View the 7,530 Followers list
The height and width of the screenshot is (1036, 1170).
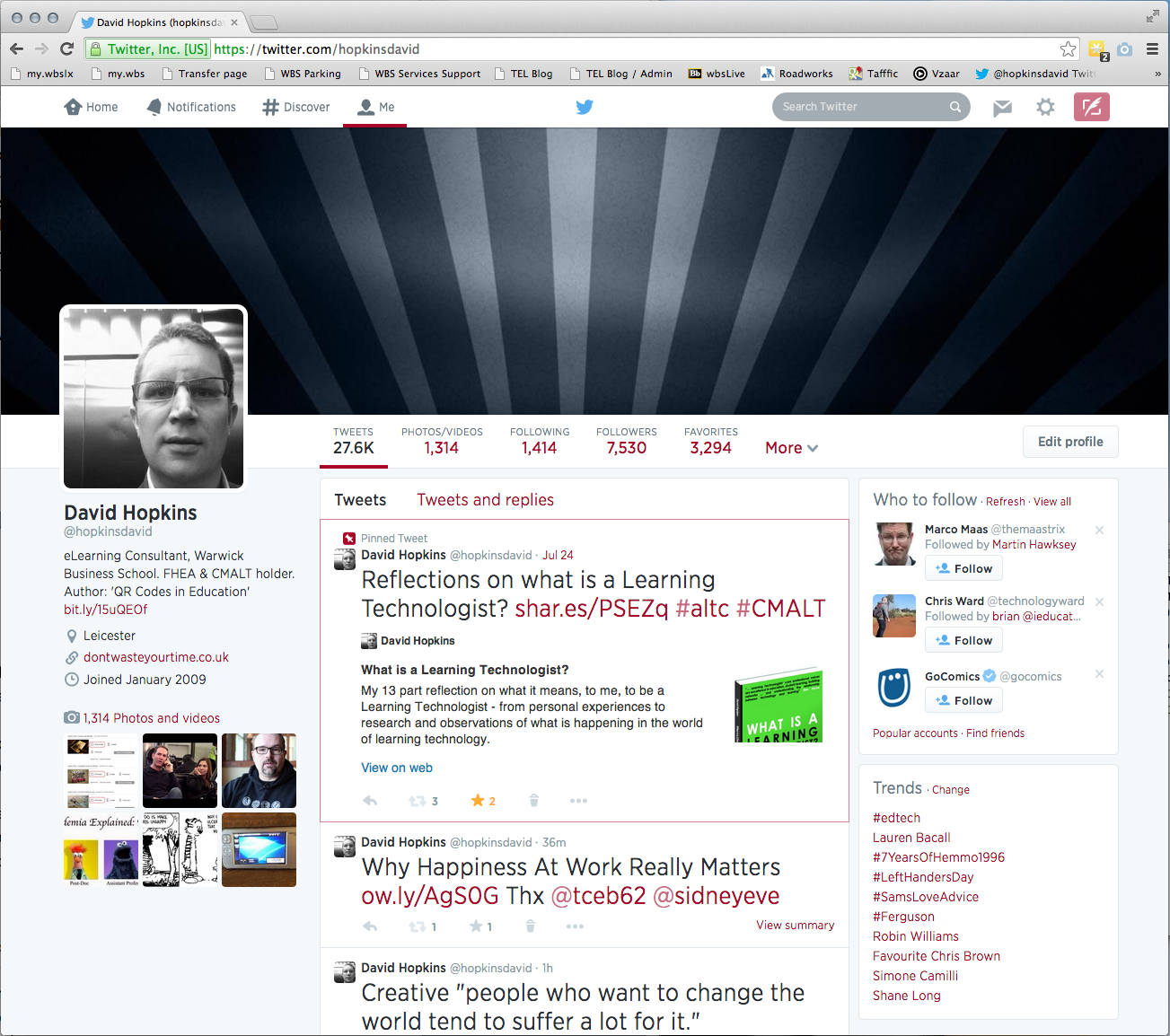coord(627,441)
